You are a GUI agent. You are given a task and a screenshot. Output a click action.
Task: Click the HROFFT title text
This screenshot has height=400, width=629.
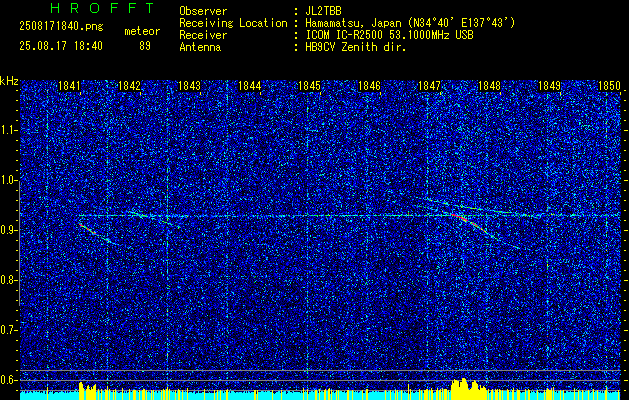(102, 8)
